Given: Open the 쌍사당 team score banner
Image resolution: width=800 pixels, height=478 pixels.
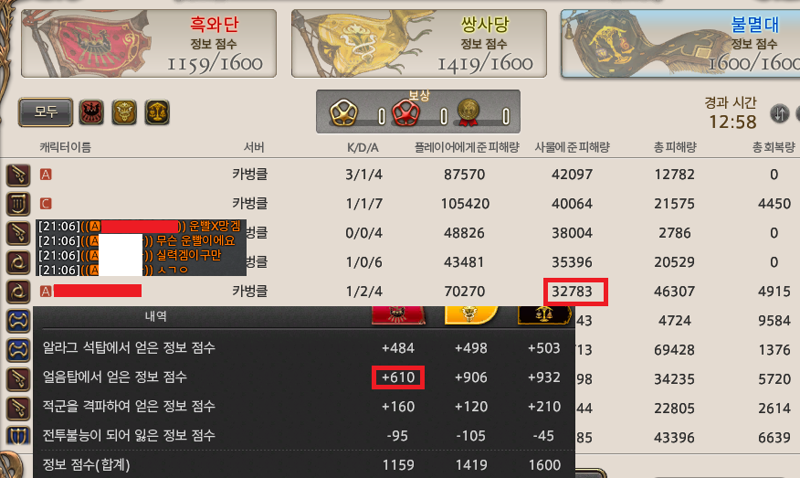Looking at the screenshot, I should (419, 44).
